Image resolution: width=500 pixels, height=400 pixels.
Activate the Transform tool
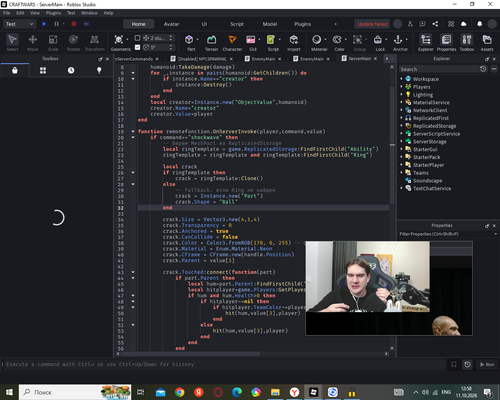click(x=94, y=42)
